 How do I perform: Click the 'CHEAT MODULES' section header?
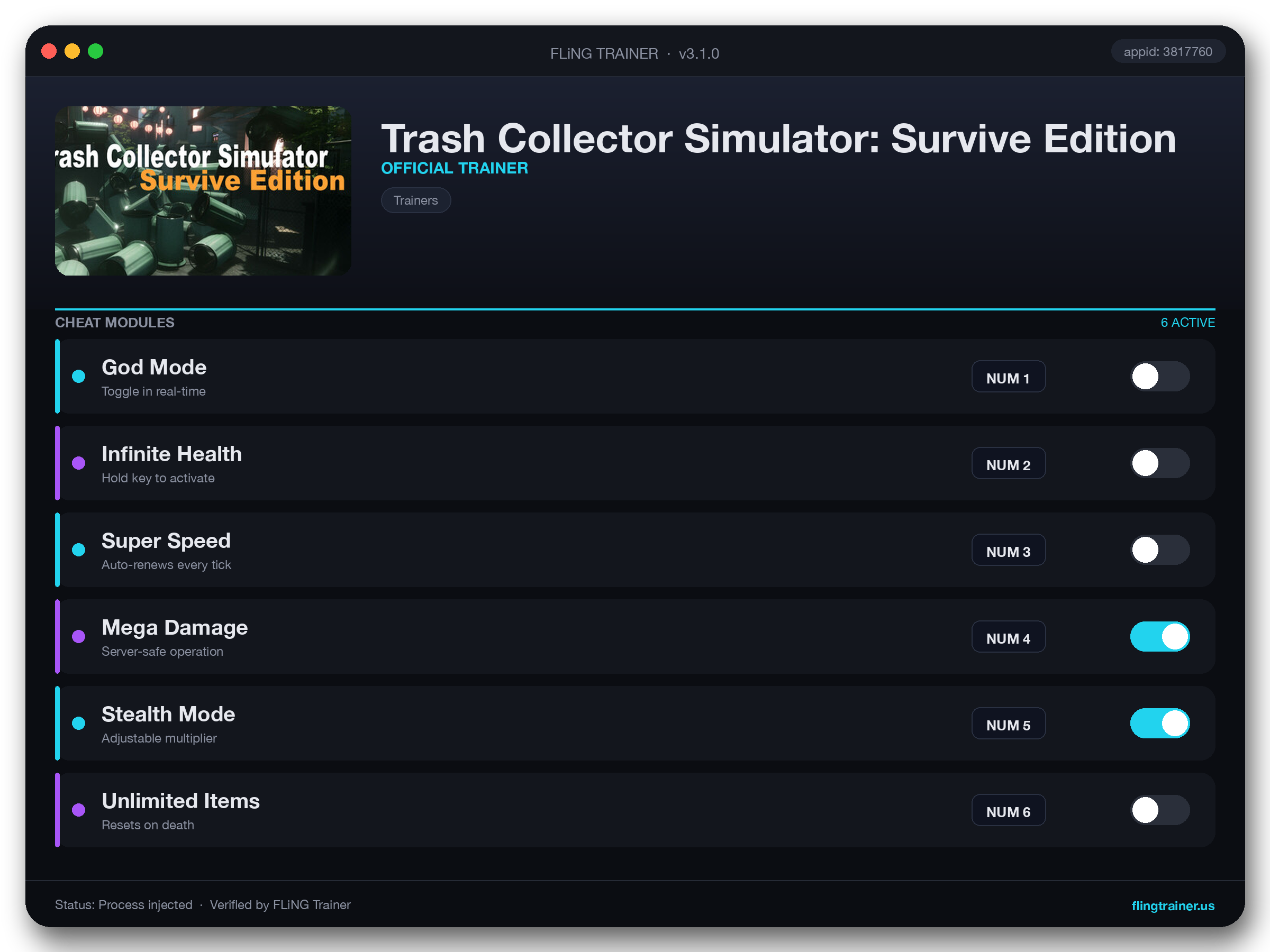tap(115, 323)
